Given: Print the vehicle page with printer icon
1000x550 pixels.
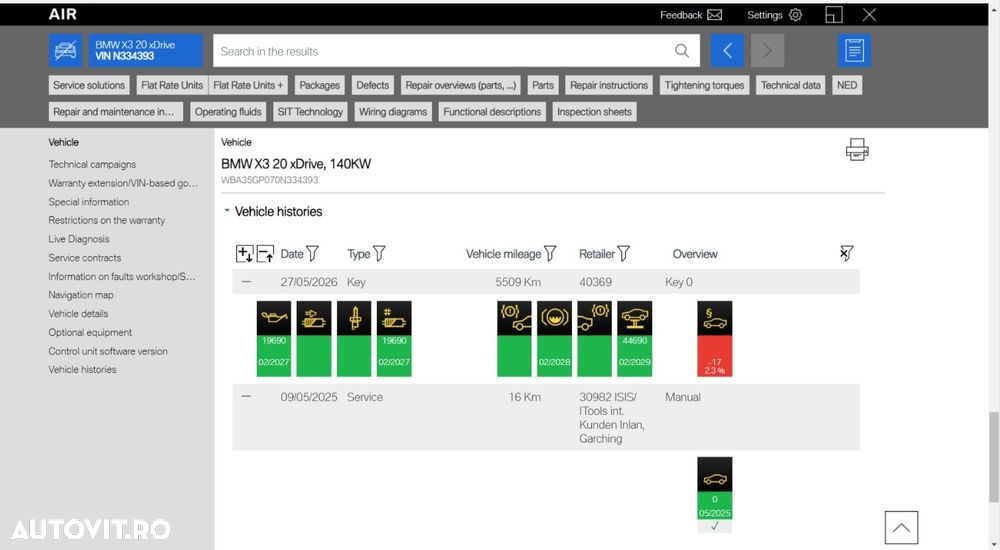Looking at the screenshot, I should click(x=857, y=150).
